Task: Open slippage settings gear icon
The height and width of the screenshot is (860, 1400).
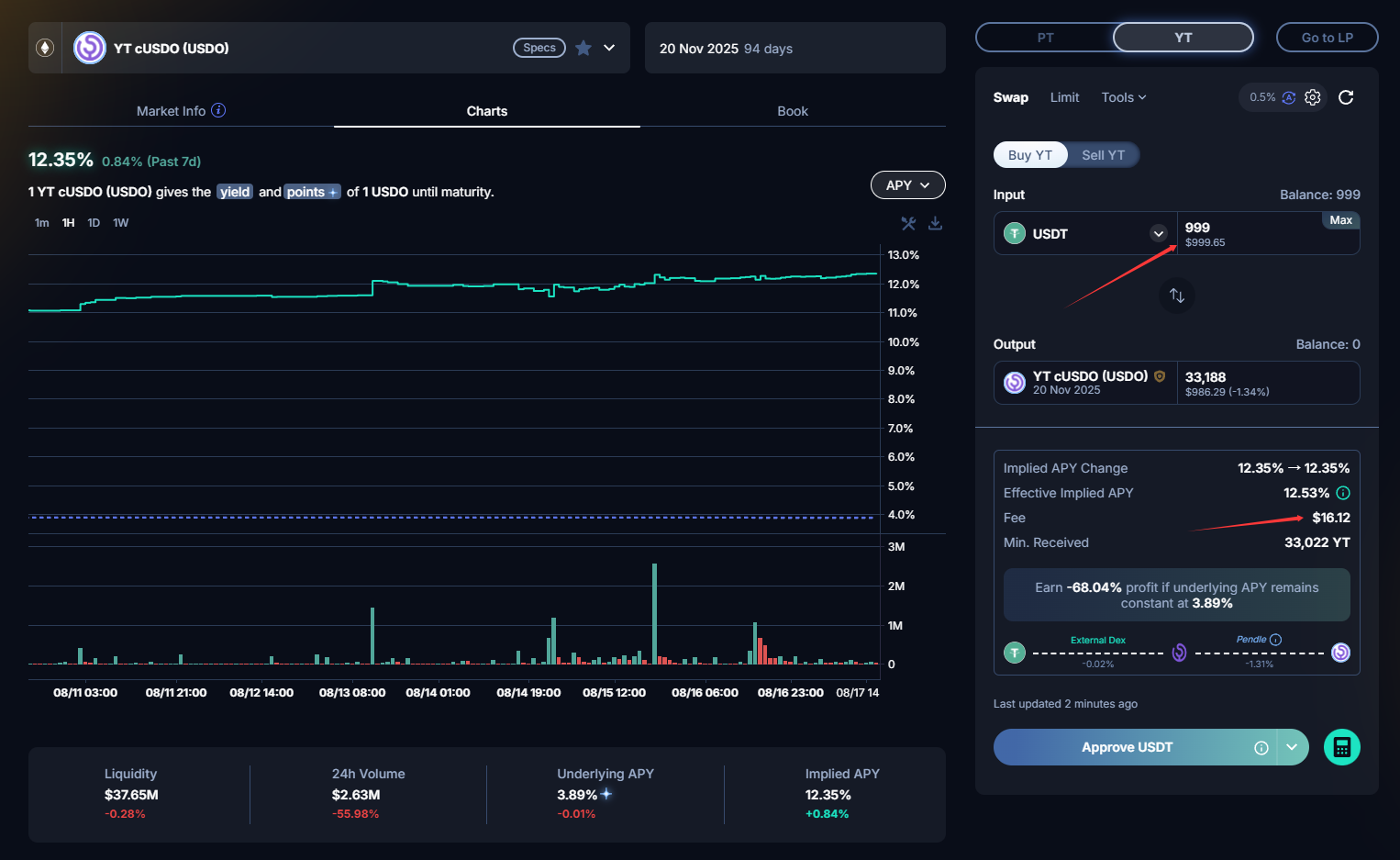Action: [1313, 97]
